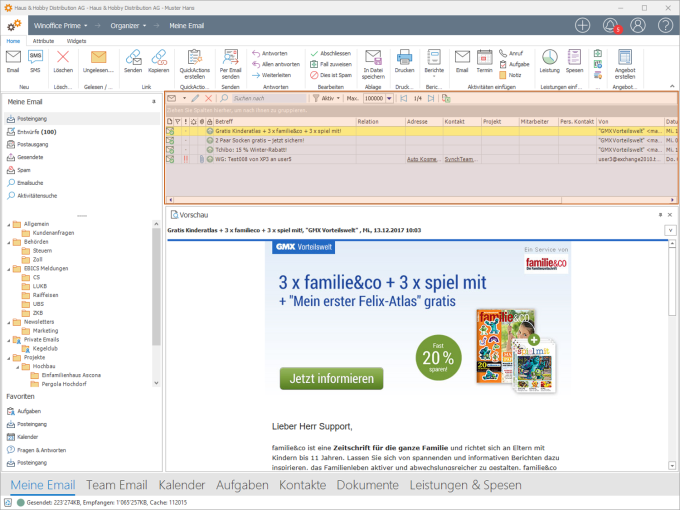The image size is (680, 510).
Task: Select email 'Tchibo: 15 % Winter-Rabatt!'
Action: click(x=251, y=150)
